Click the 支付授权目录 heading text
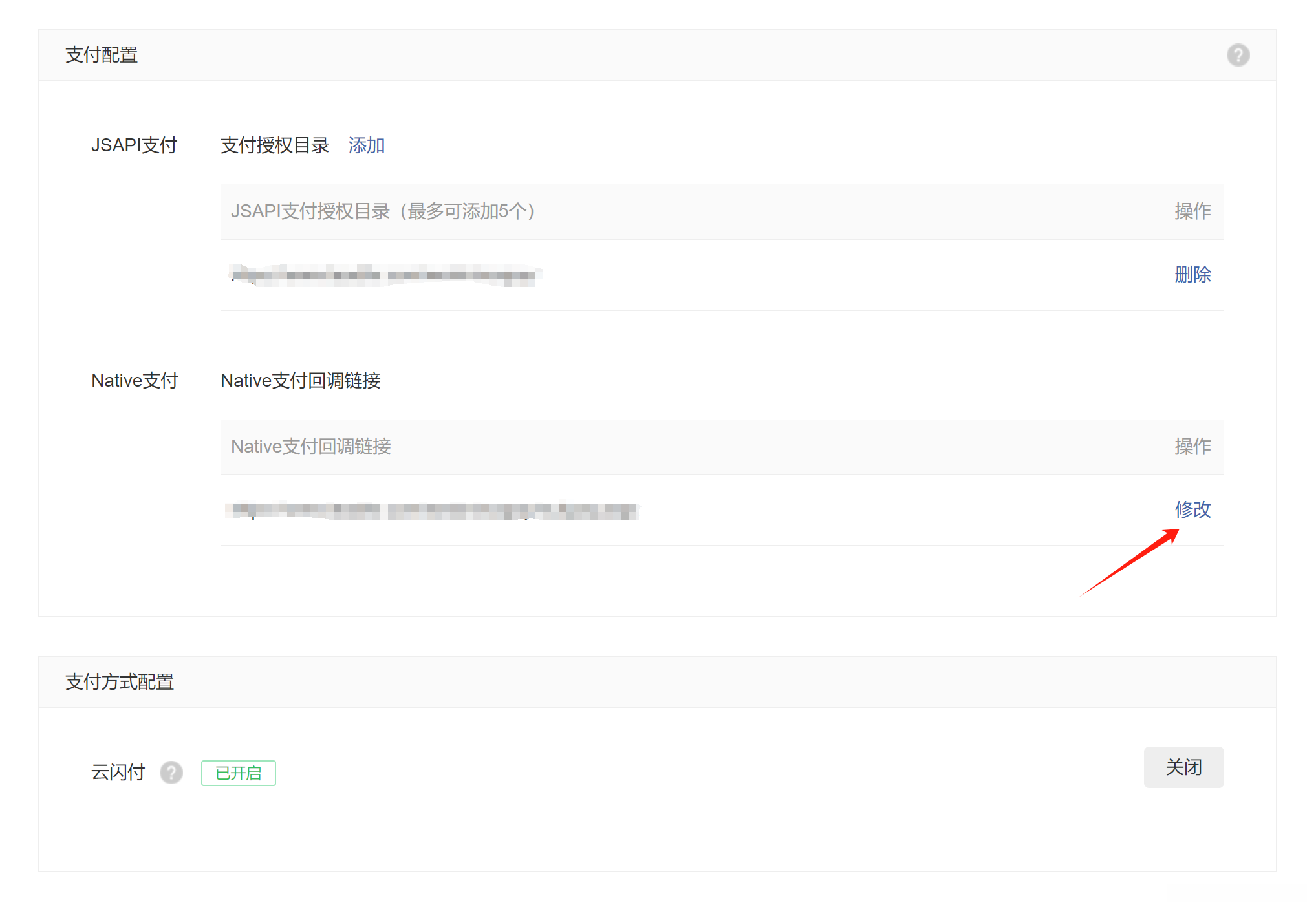 pyautogui.click(x=275, y=145)
